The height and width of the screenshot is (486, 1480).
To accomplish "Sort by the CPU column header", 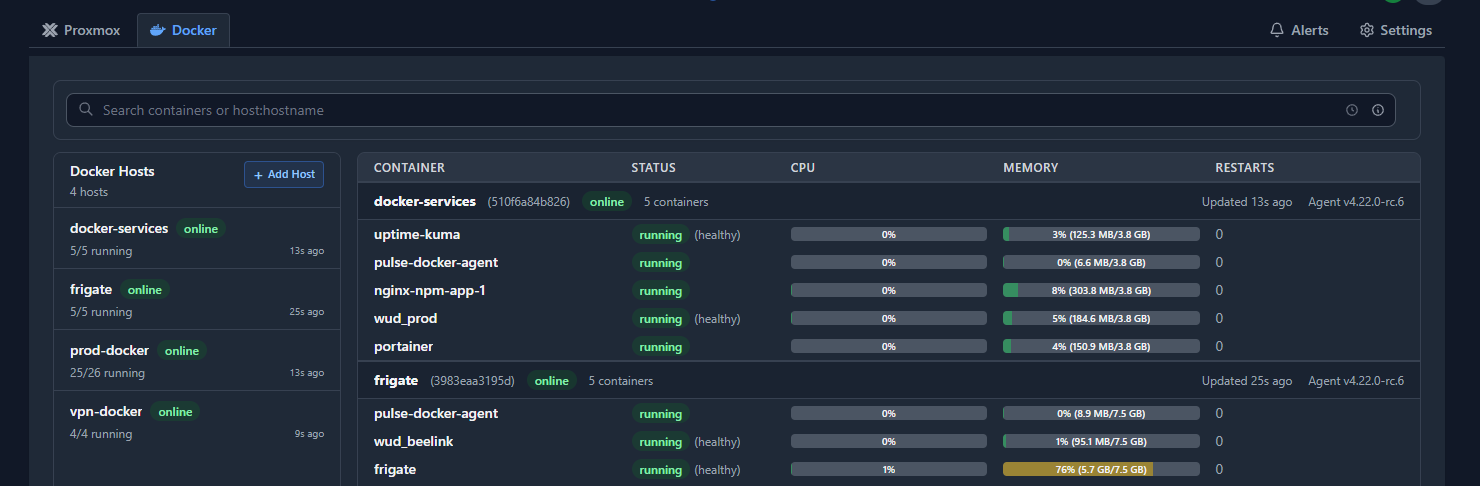I will tap(803, 168).
